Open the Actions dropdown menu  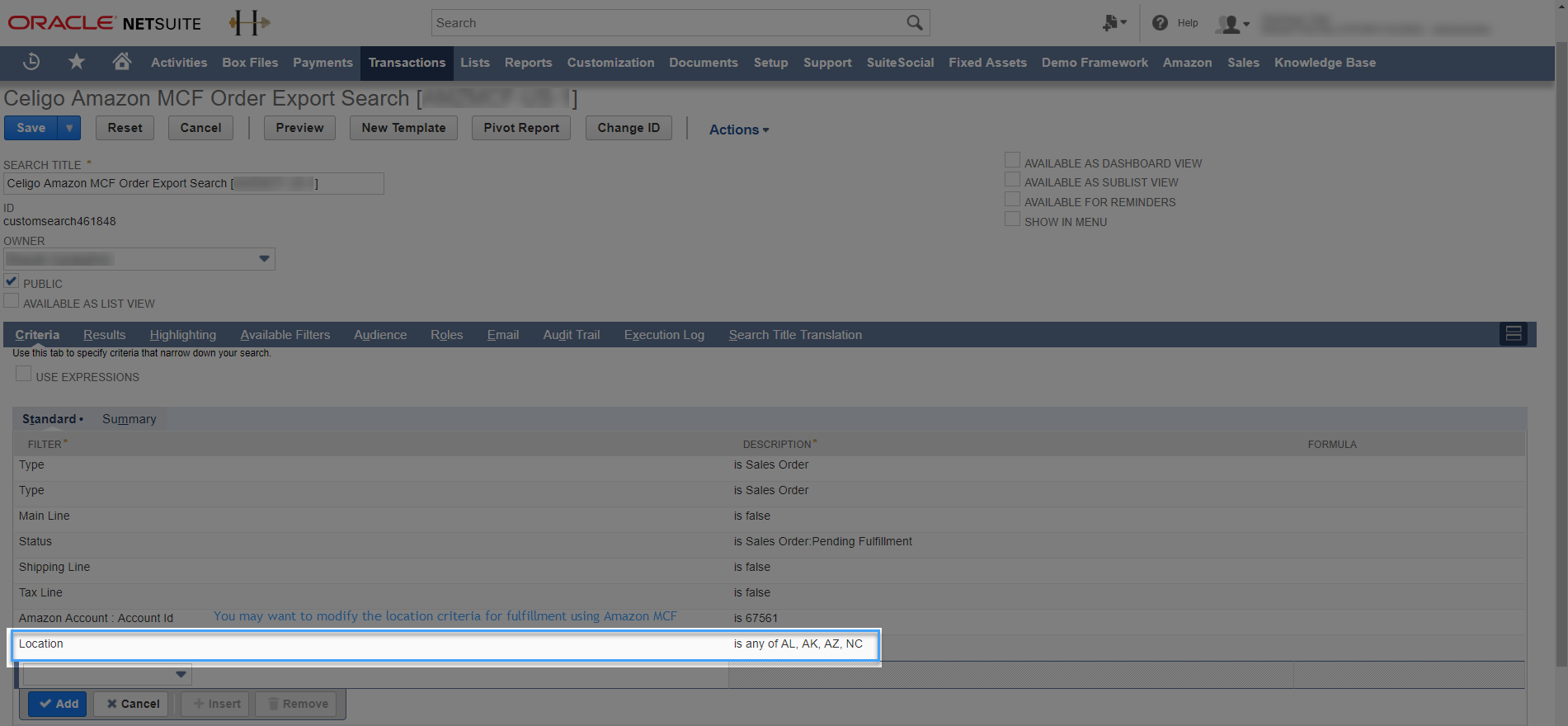pos(739,130)
